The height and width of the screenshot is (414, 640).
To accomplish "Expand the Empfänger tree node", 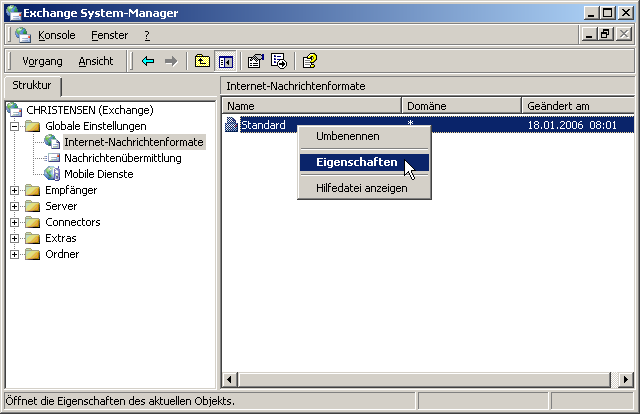I will tap(14, 190).
